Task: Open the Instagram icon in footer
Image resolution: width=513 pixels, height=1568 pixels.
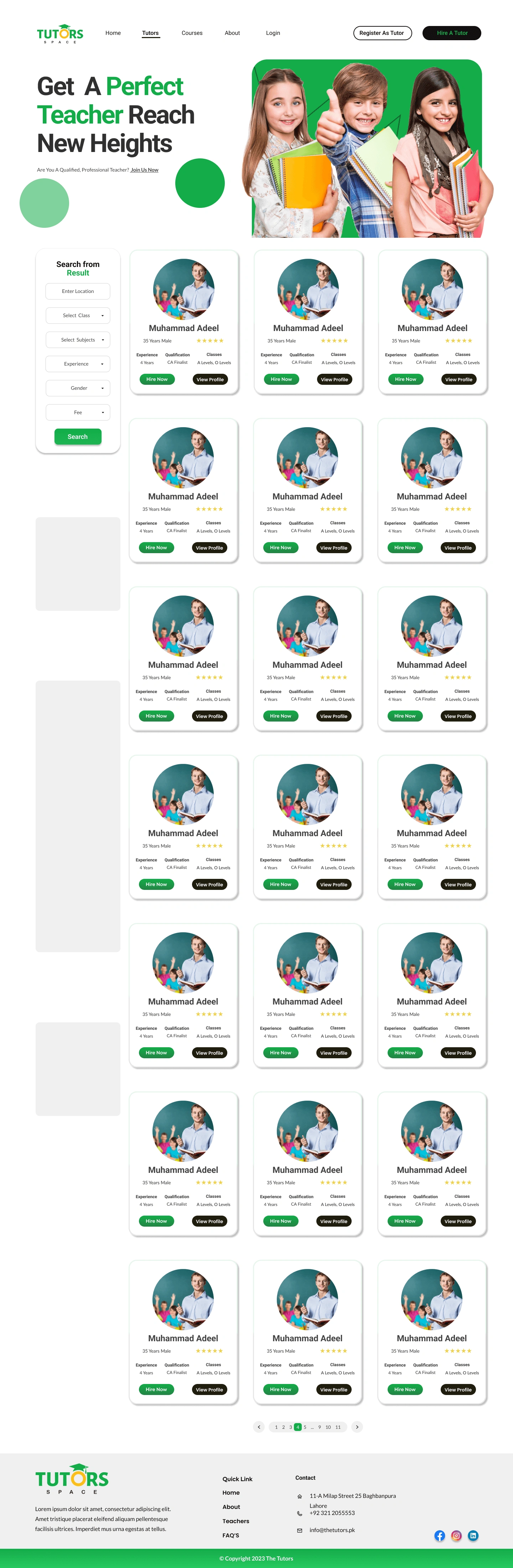Action: point(456,1536)
